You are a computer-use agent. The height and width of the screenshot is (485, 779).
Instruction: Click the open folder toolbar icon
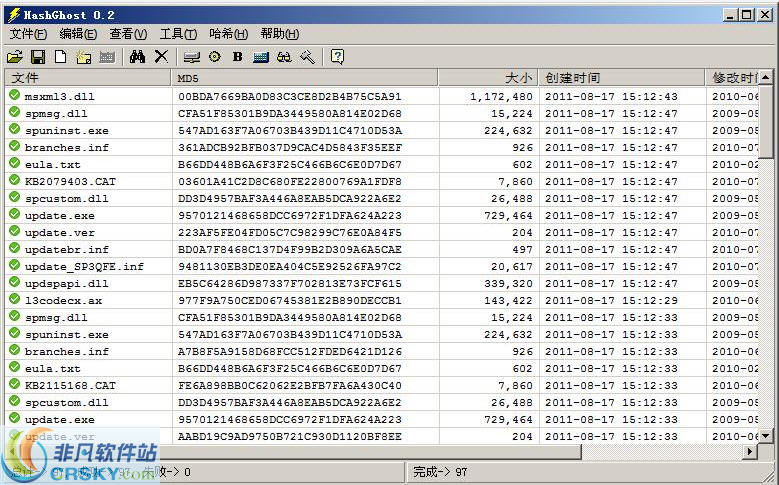[x=15, y=57]
